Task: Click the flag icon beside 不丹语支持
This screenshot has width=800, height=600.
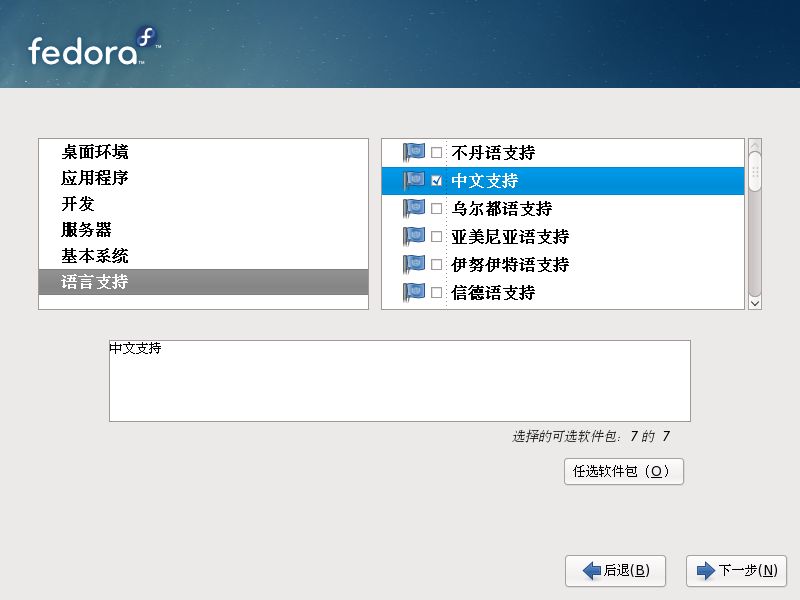Action: click(x=414, y=152)
